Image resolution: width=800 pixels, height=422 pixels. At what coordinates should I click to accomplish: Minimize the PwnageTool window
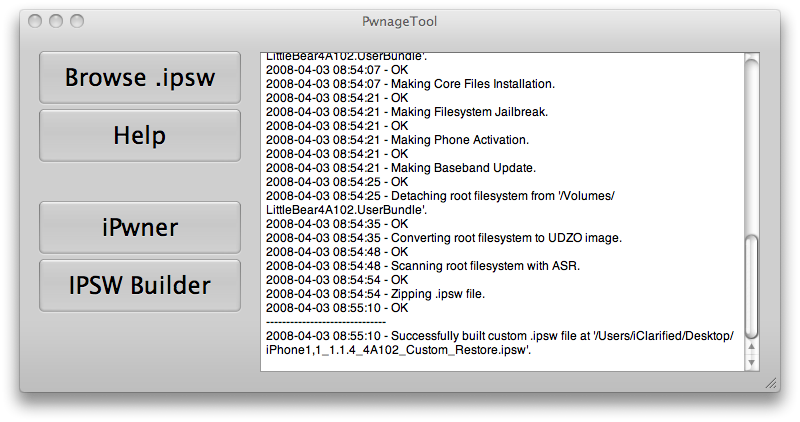point(57,21)
